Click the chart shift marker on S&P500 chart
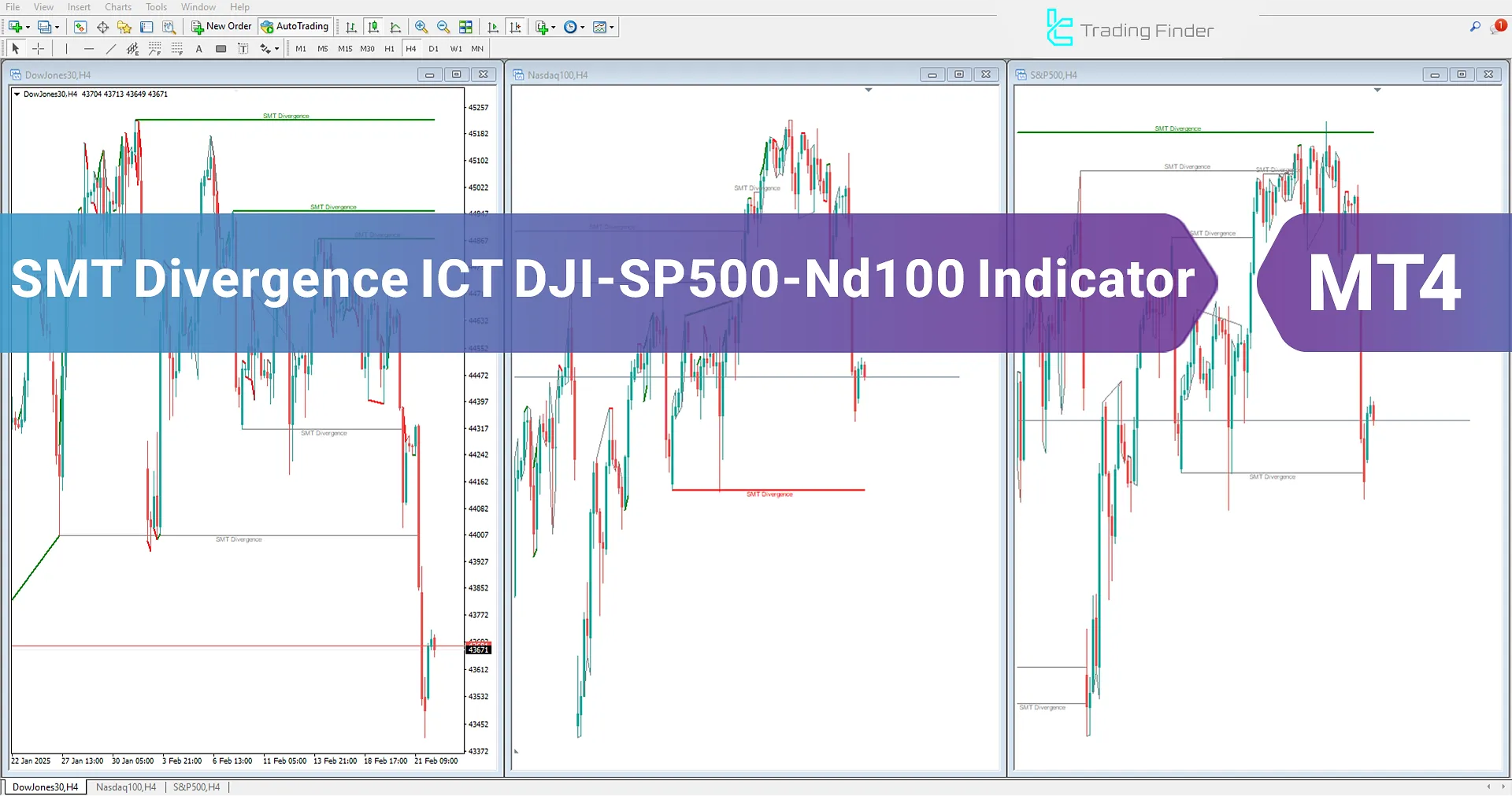 click(1377, 90)
